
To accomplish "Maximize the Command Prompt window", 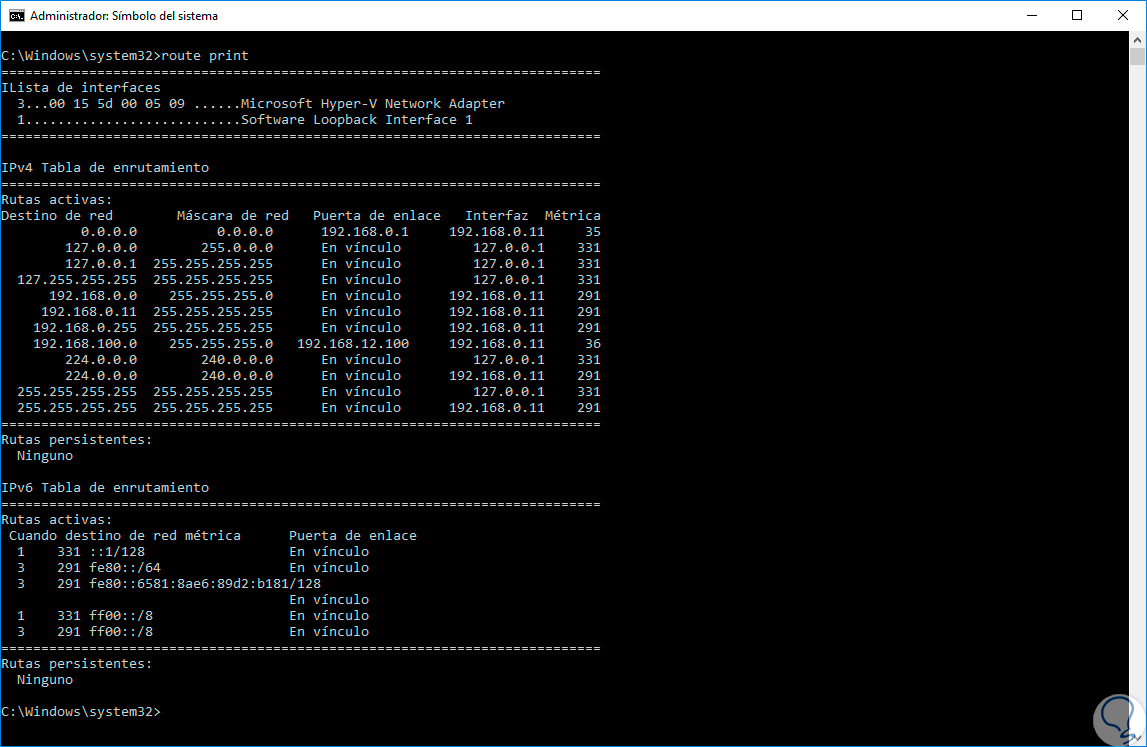I will tap(1077, 15).
